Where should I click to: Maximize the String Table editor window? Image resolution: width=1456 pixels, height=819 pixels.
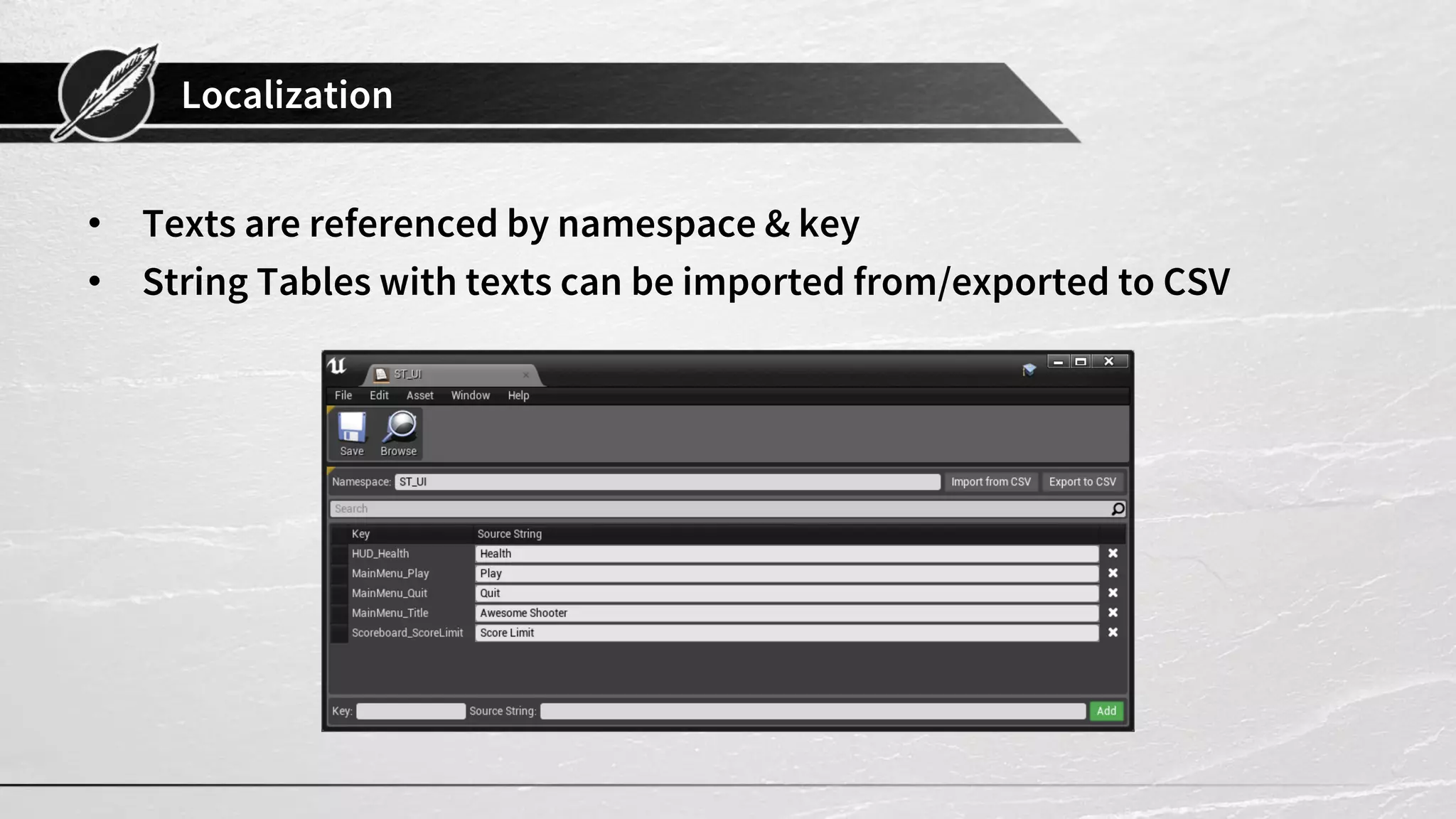click(x=1081, y=362)
